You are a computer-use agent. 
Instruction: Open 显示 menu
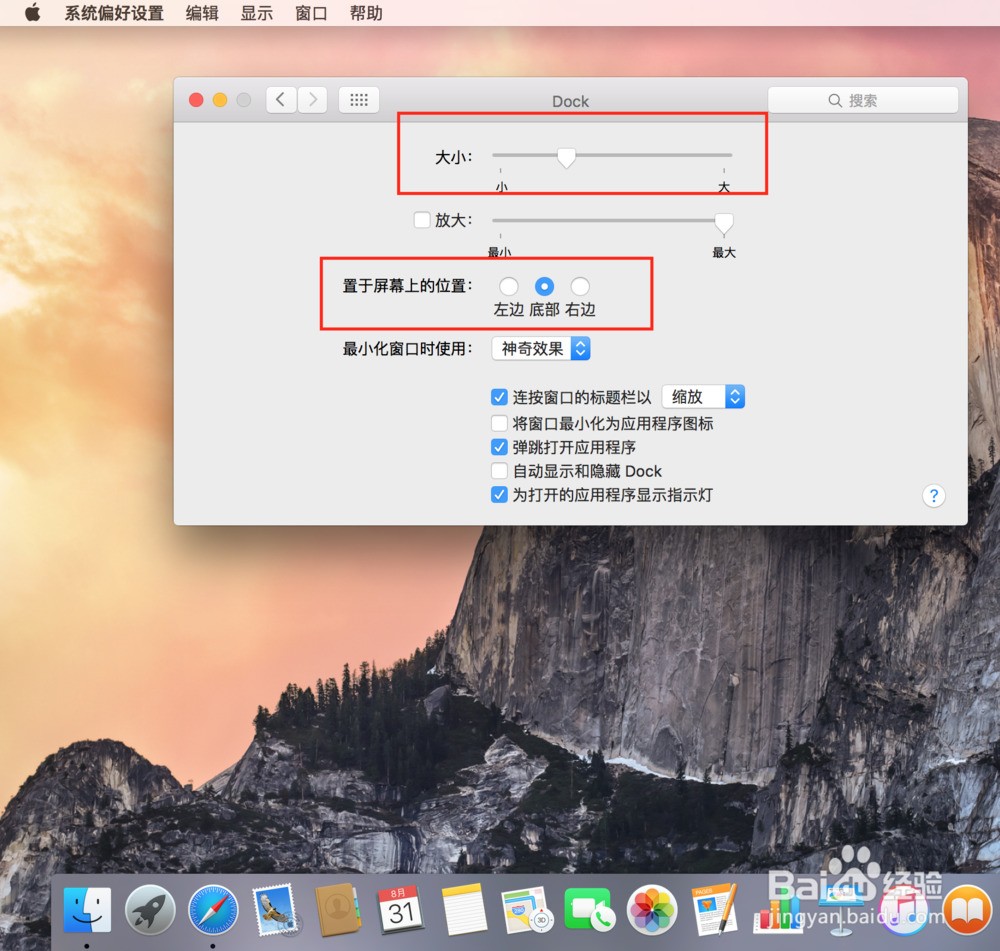click(256, 13)
